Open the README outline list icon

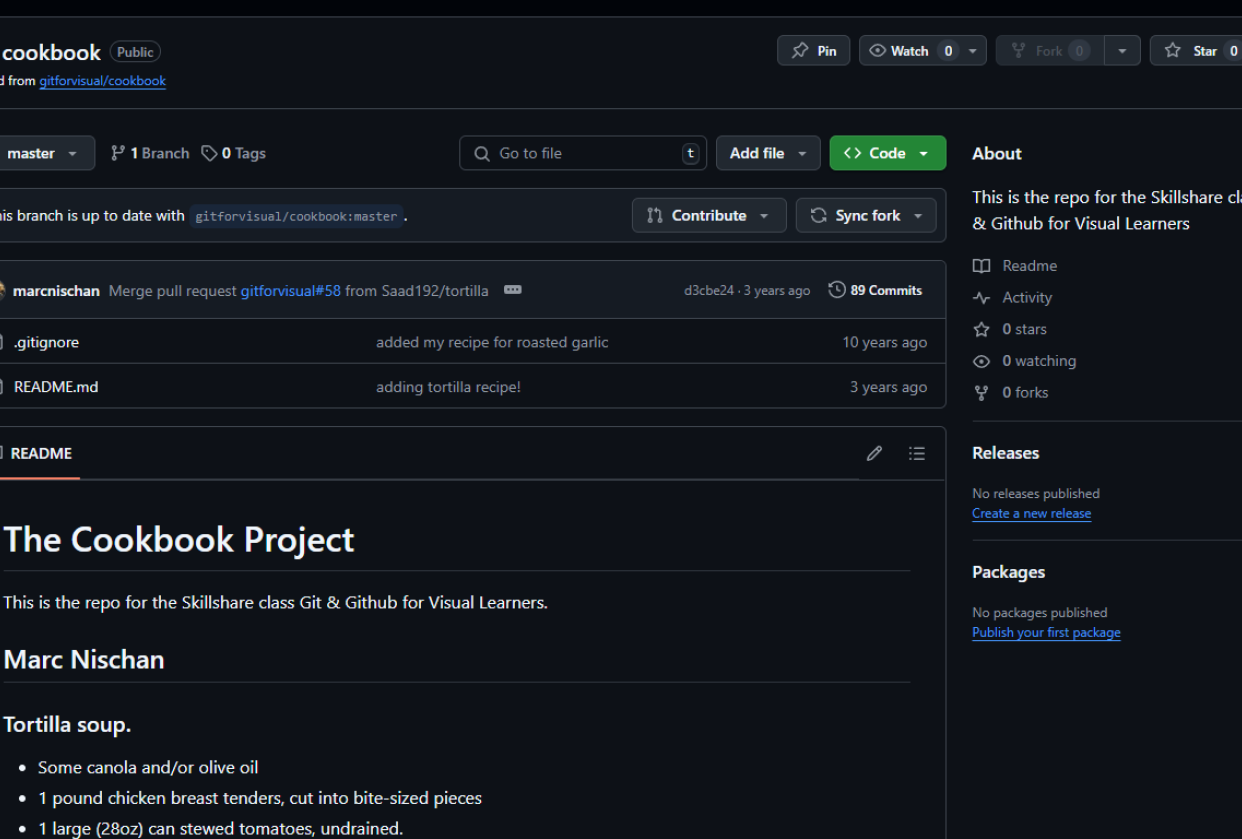click(x=917, y=454)
